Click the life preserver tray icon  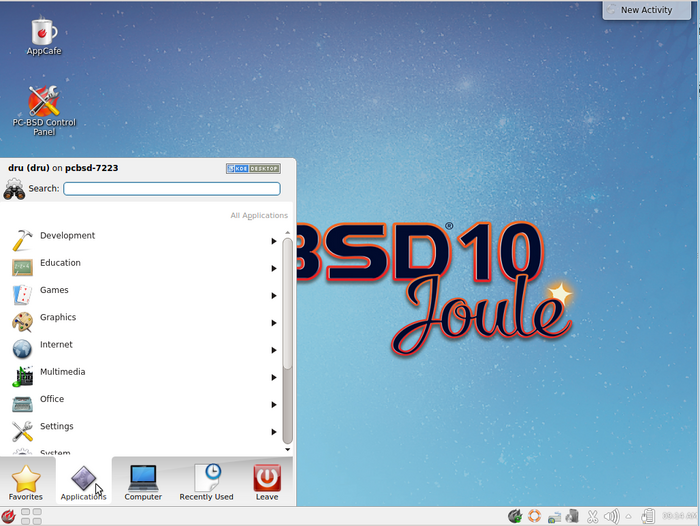[x=534, y=516]
